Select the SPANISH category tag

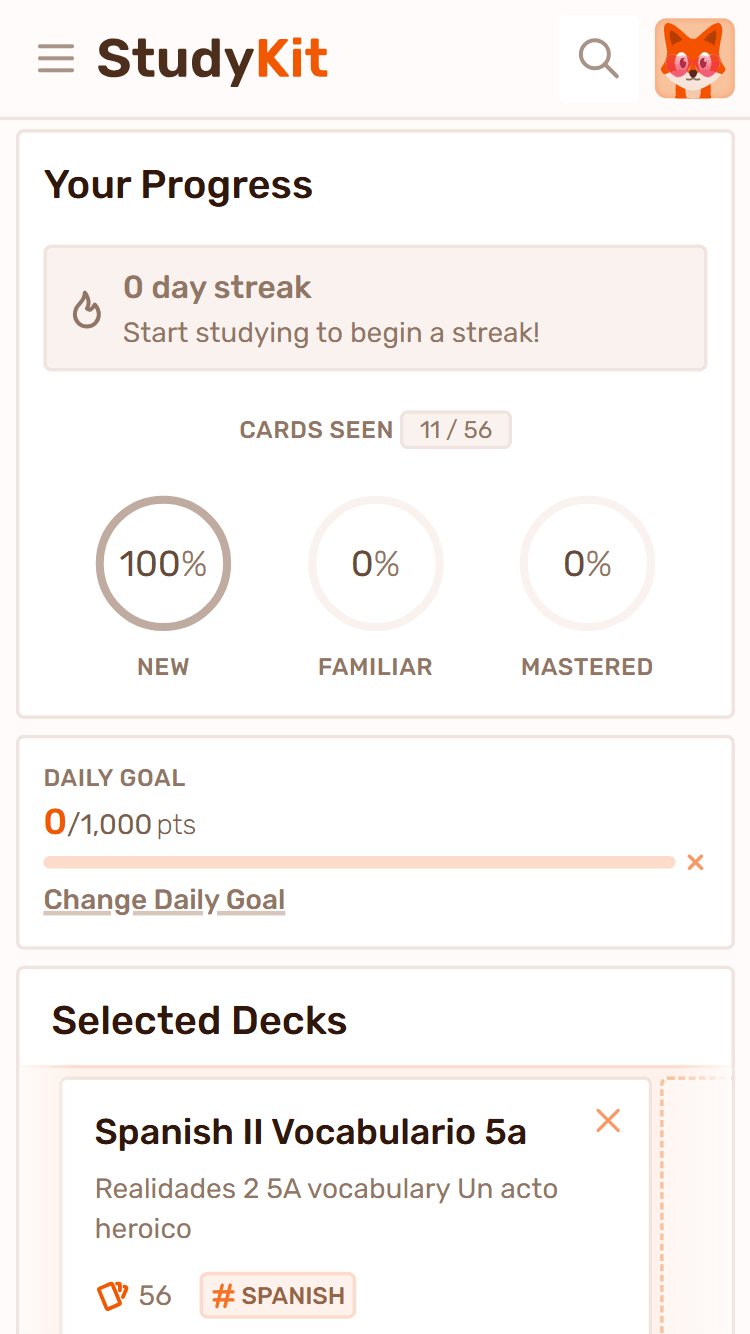[277, 1295]
